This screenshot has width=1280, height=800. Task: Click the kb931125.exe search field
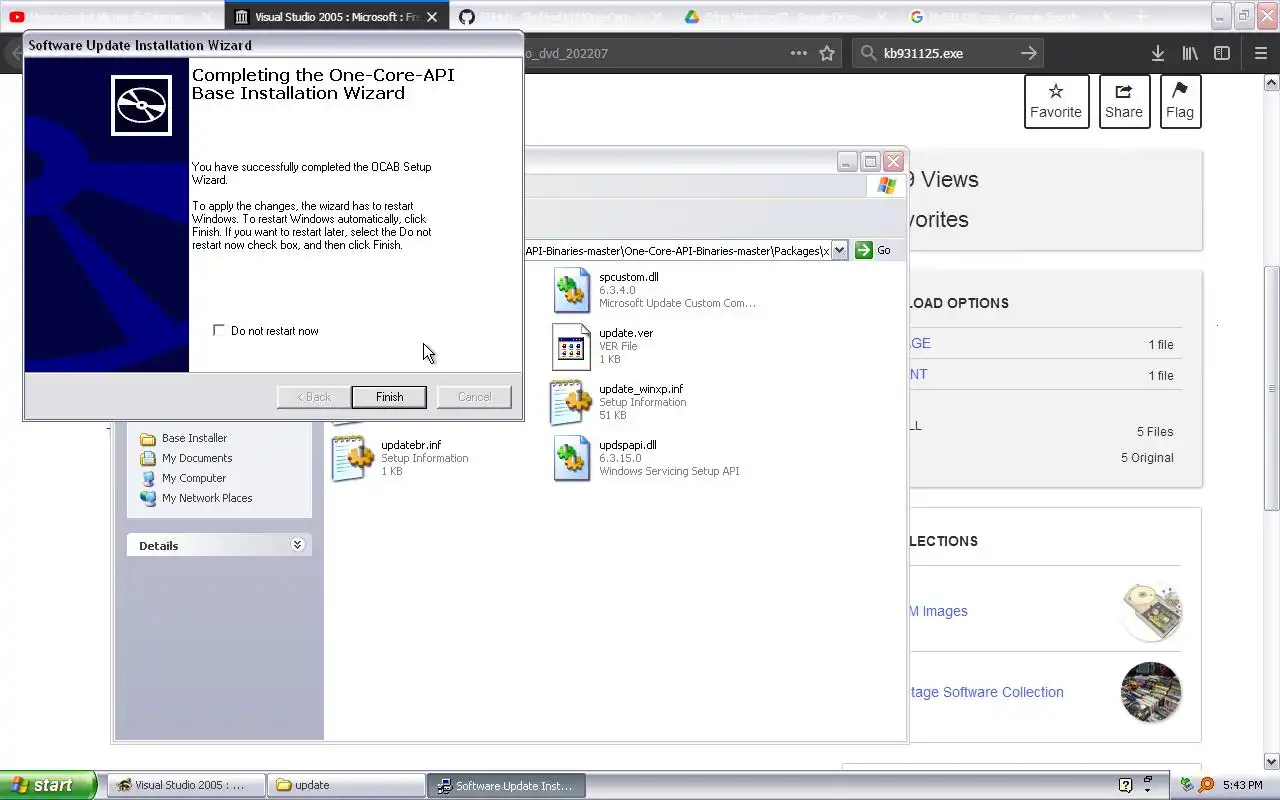tap(949, 53)
